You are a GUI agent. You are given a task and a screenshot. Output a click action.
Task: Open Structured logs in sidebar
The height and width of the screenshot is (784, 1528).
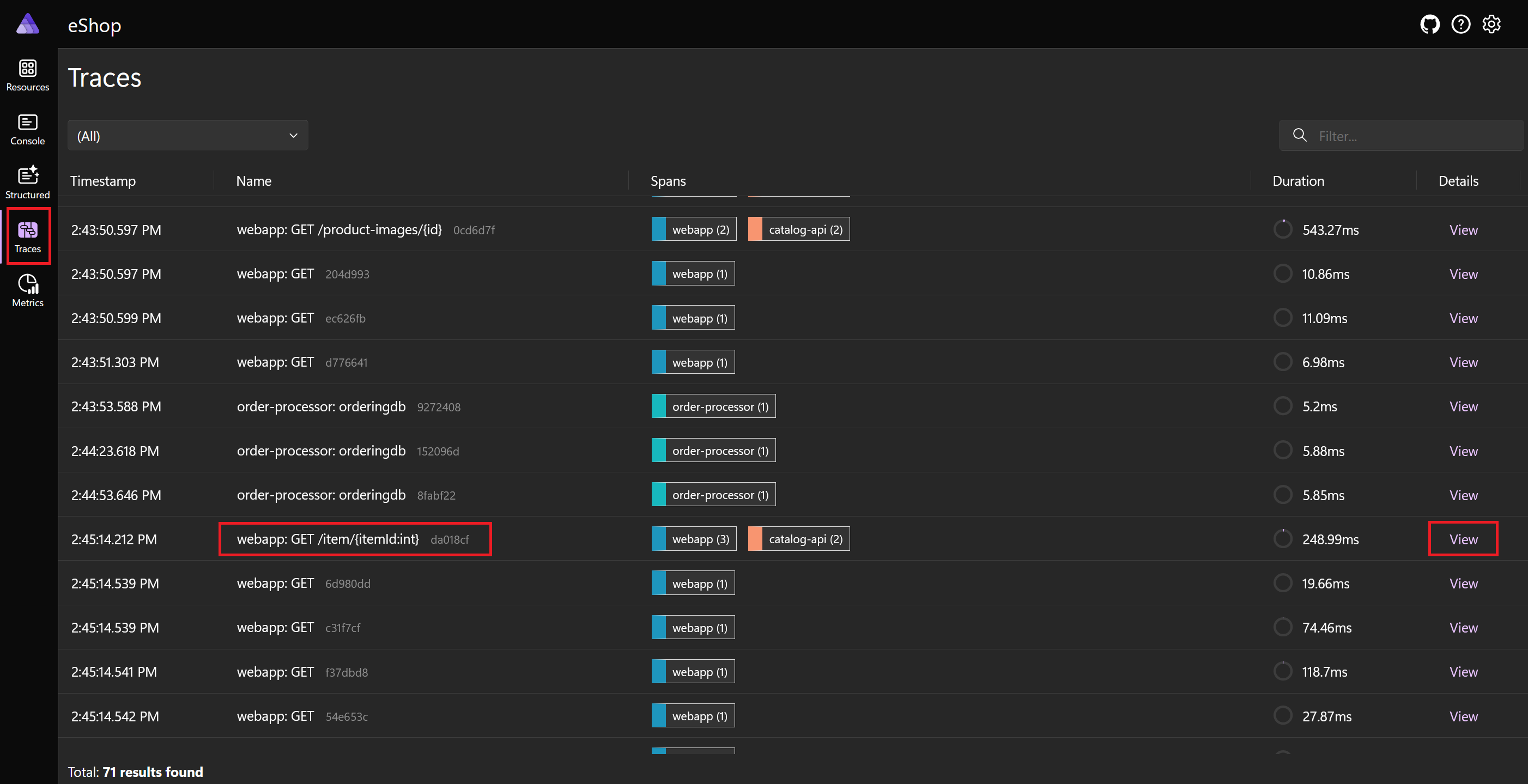pos(27,183)
